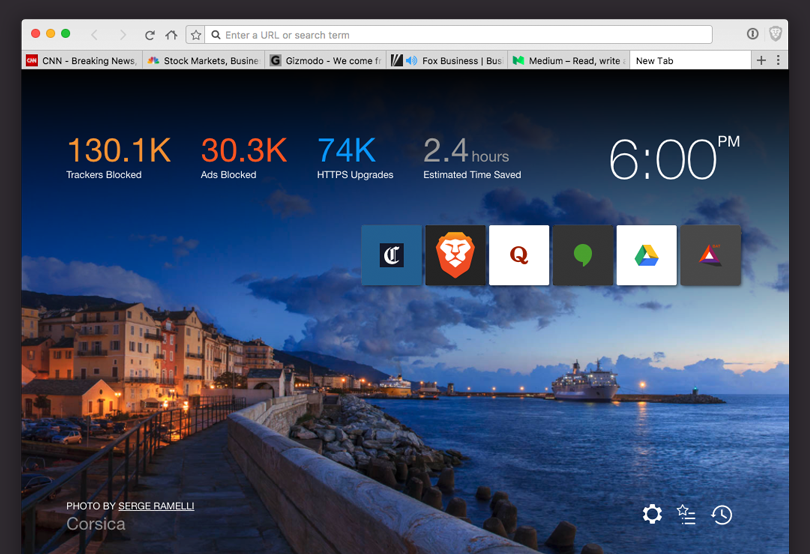Mute audio on the Fox Business tab
Screen dimensions: 810x554
coord(411,61)
